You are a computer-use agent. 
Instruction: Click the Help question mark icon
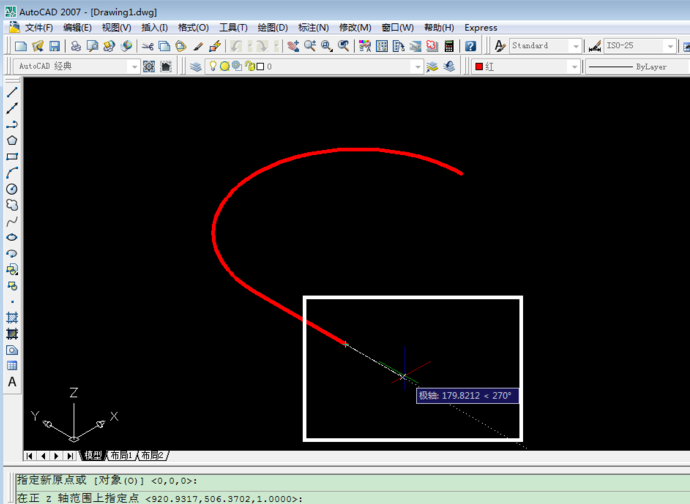470,46
